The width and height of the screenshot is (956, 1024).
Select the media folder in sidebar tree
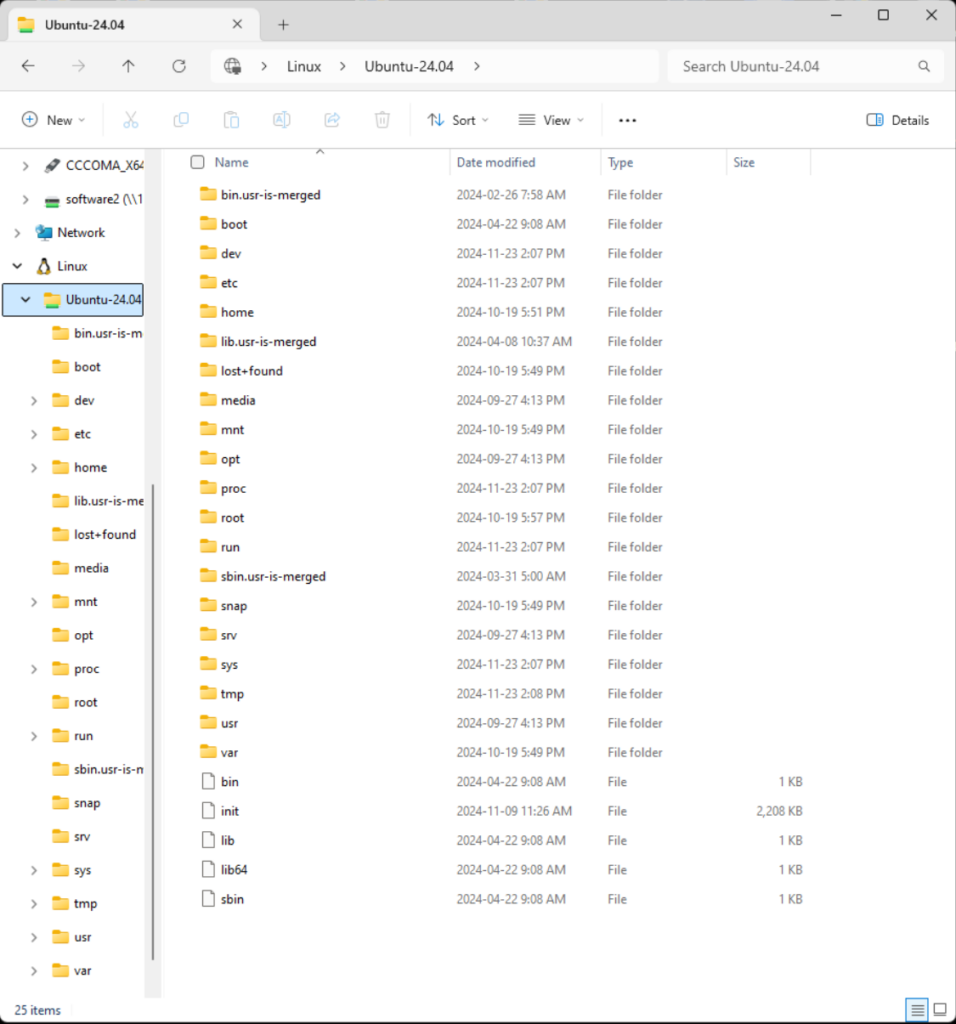click(91, 568)
